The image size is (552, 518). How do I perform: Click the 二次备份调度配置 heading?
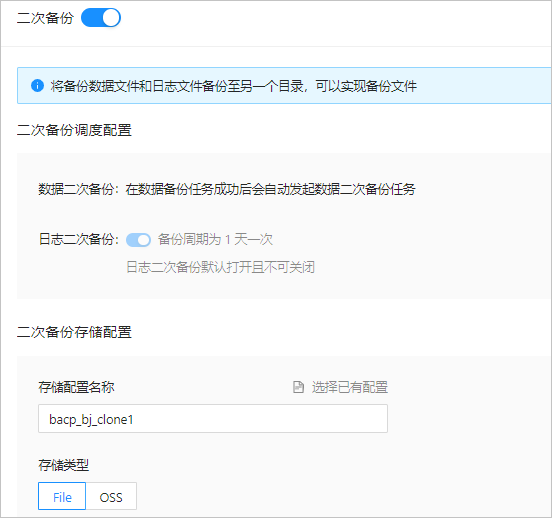coord(74,130)
